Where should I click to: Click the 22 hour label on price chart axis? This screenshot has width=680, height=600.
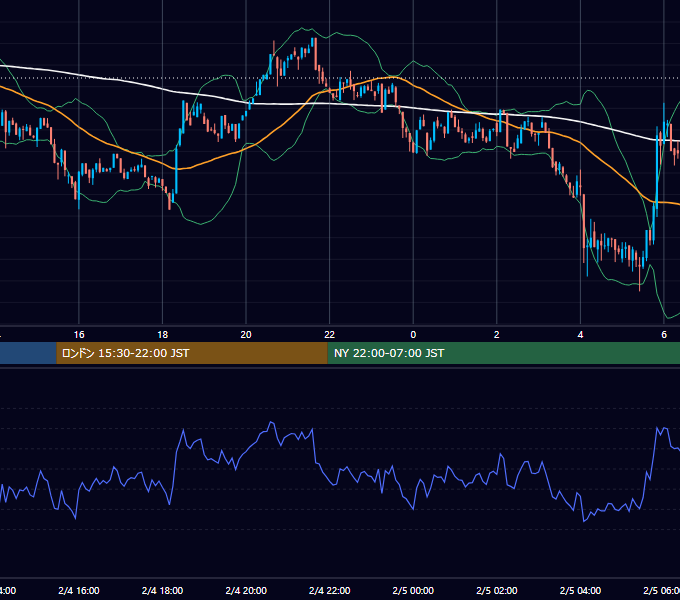tap(330, 335)
